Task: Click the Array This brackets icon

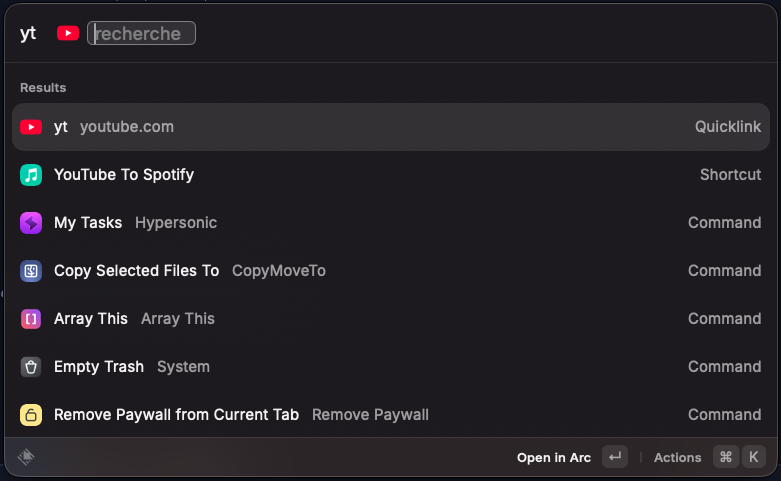Action: point(31,319)
